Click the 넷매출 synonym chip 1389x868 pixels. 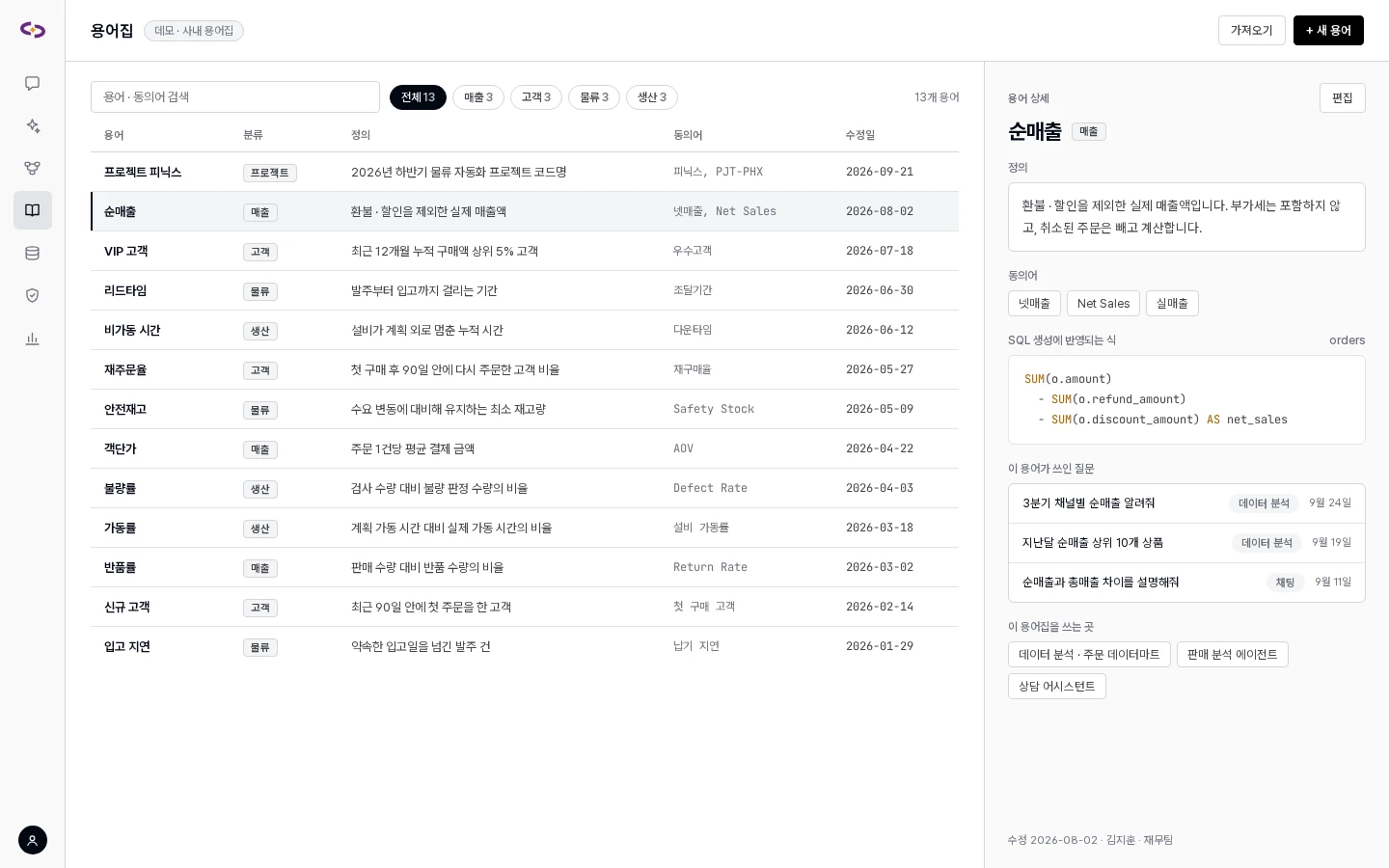click(x=1034, y=303)
